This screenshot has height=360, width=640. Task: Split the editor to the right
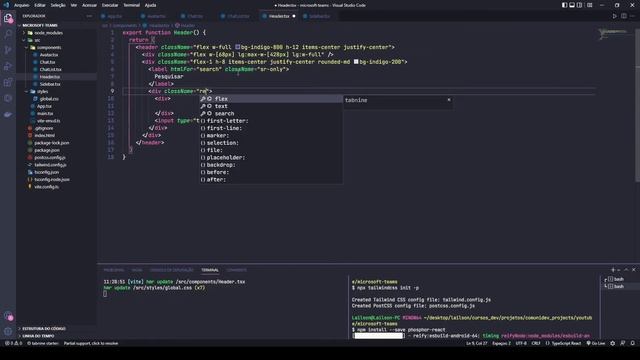coord(624,16)
